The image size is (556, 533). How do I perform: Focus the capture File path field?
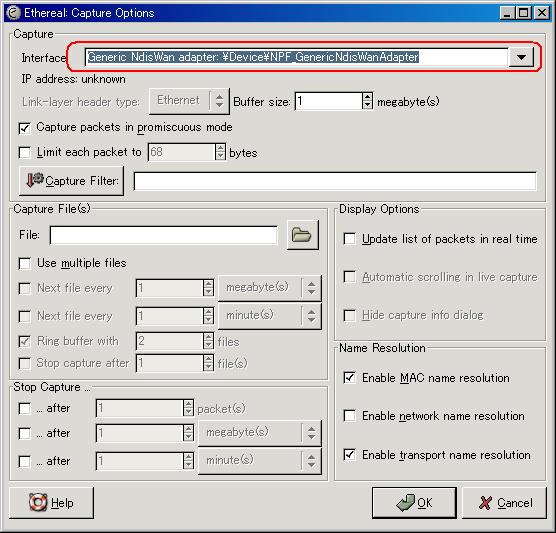pyautogui.click(x=163, y=235)
